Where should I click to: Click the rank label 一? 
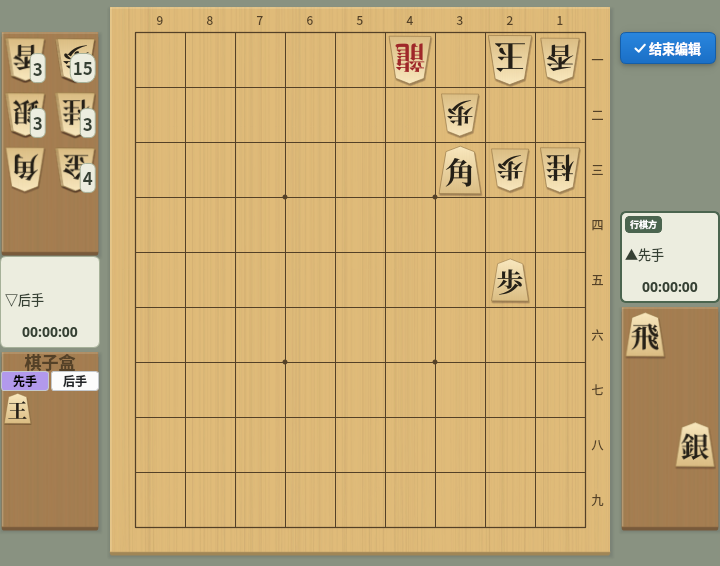click(x=597, y=60)
